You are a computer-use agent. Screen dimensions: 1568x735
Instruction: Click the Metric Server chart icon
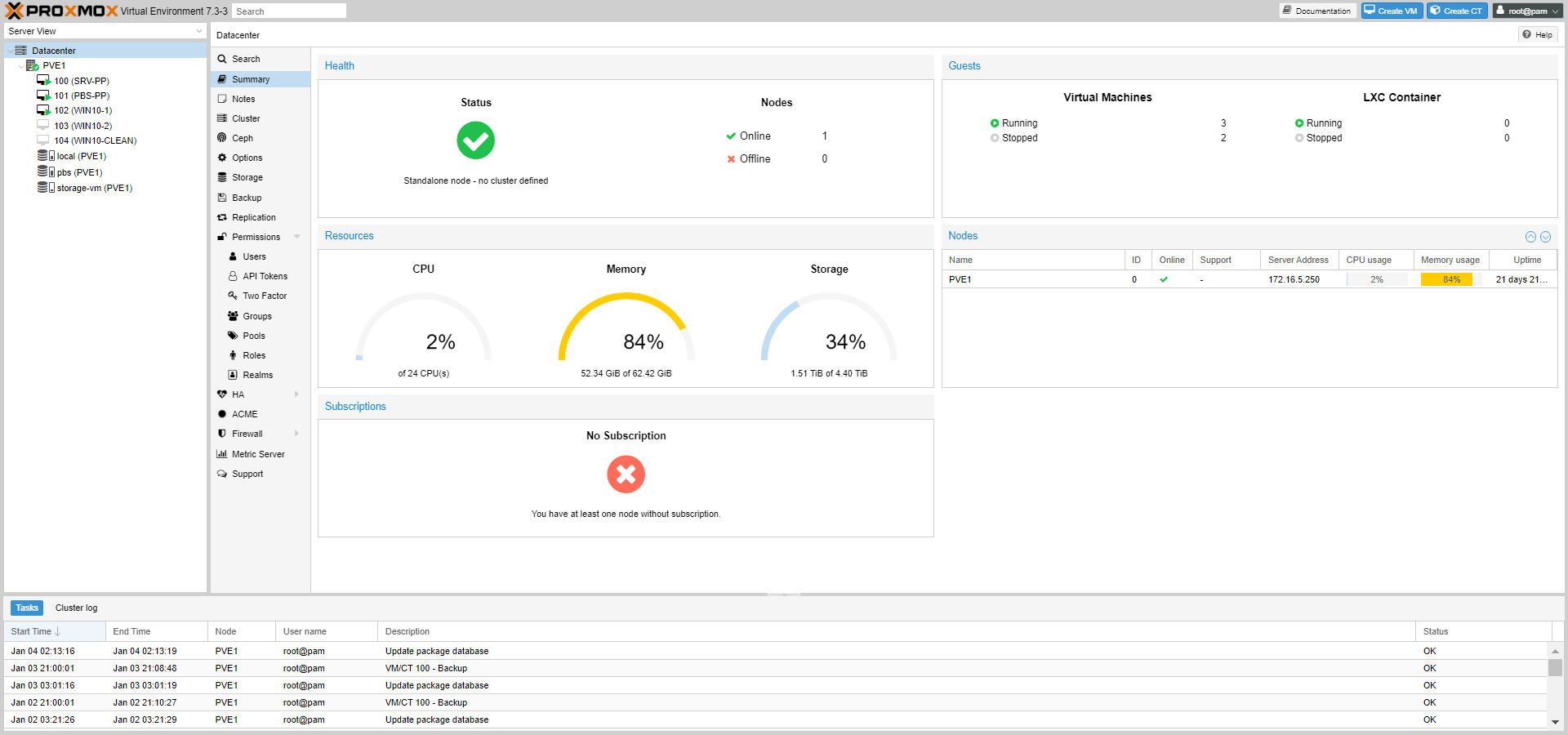[222, 454]
